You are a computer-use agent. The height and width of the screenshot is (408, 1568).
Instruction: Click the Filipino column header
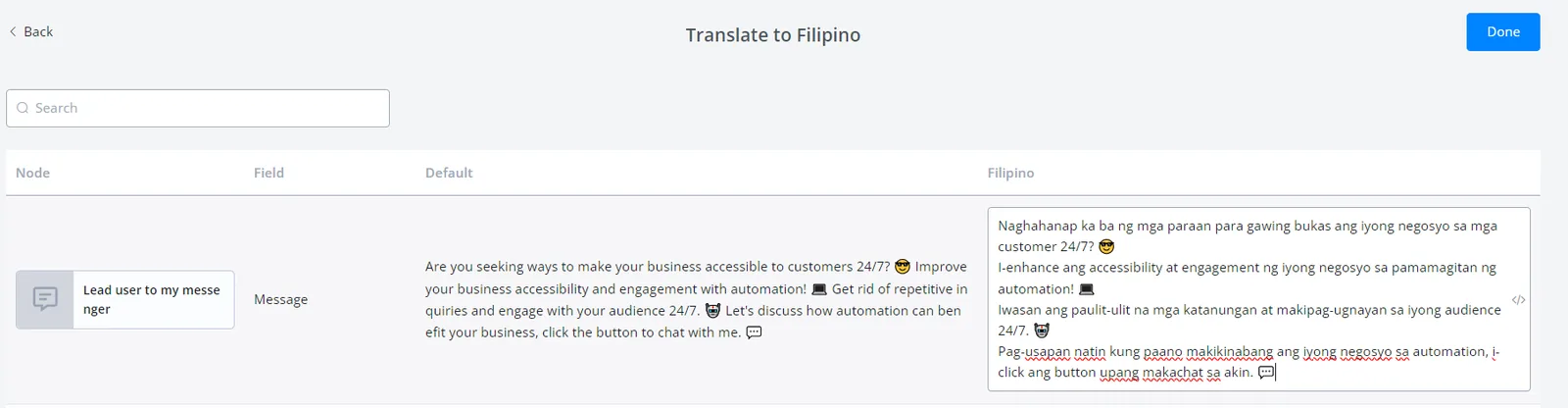1010,173
